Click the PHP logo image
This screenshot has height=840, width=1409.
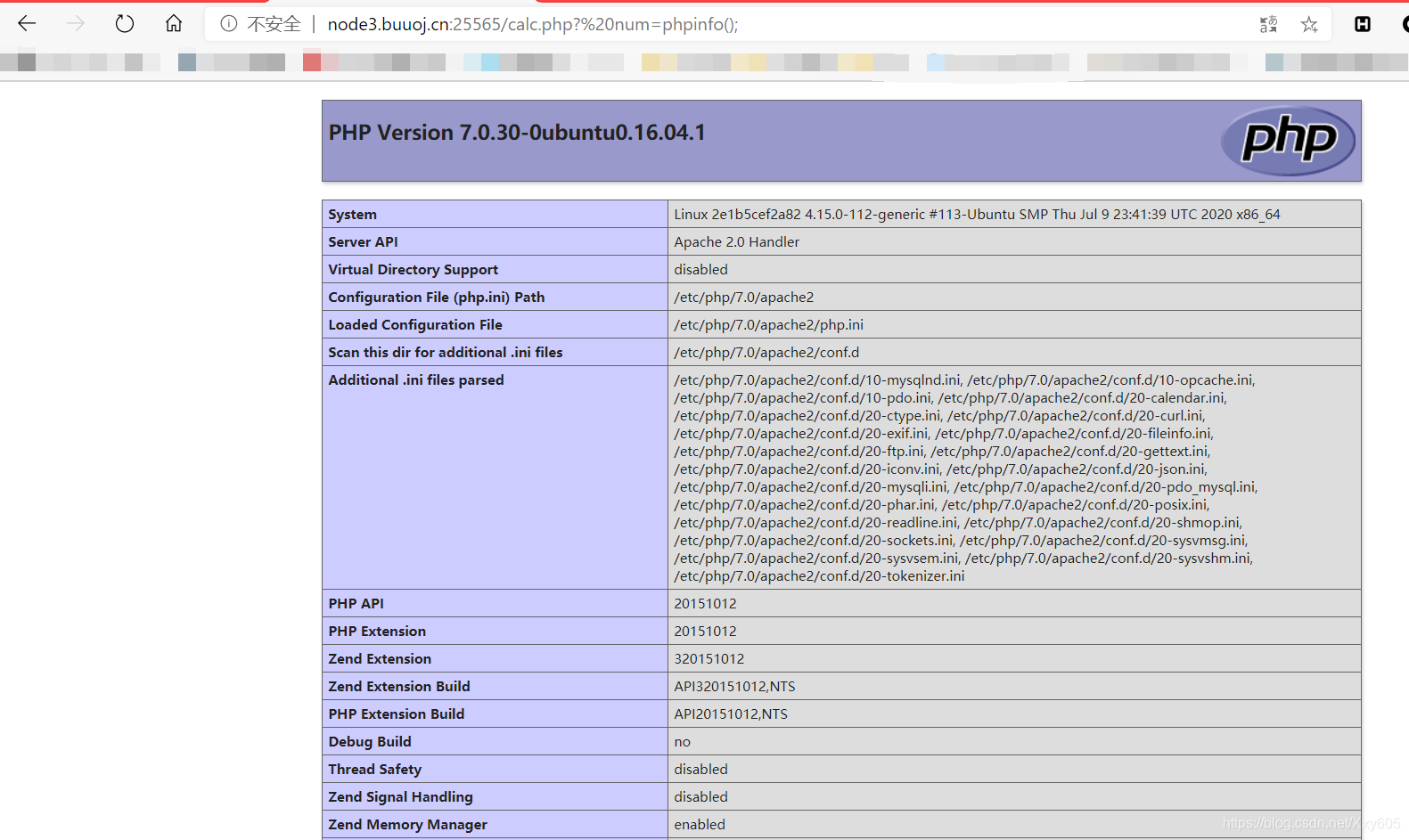[1288, 141]
